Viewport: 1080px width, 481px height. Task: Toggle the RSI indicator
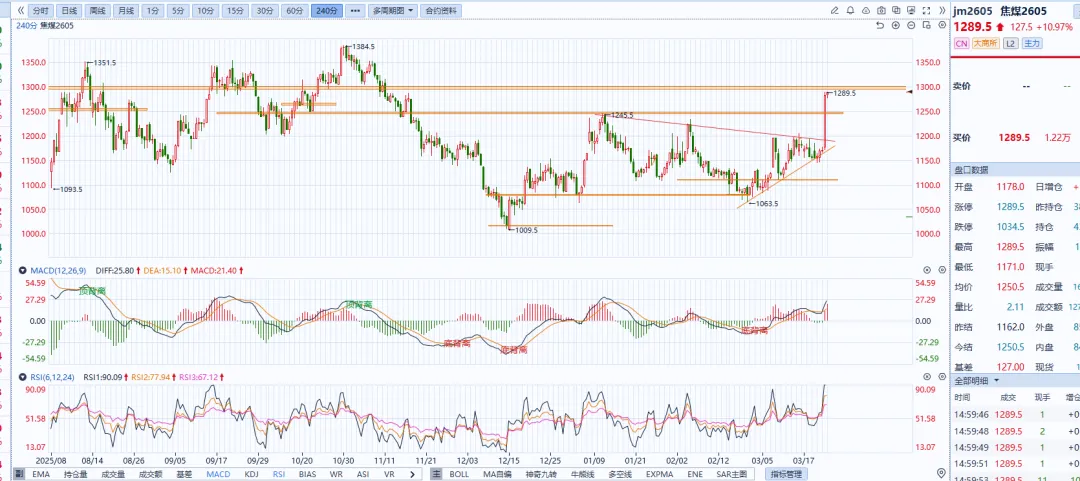click(x=278, y=474)
